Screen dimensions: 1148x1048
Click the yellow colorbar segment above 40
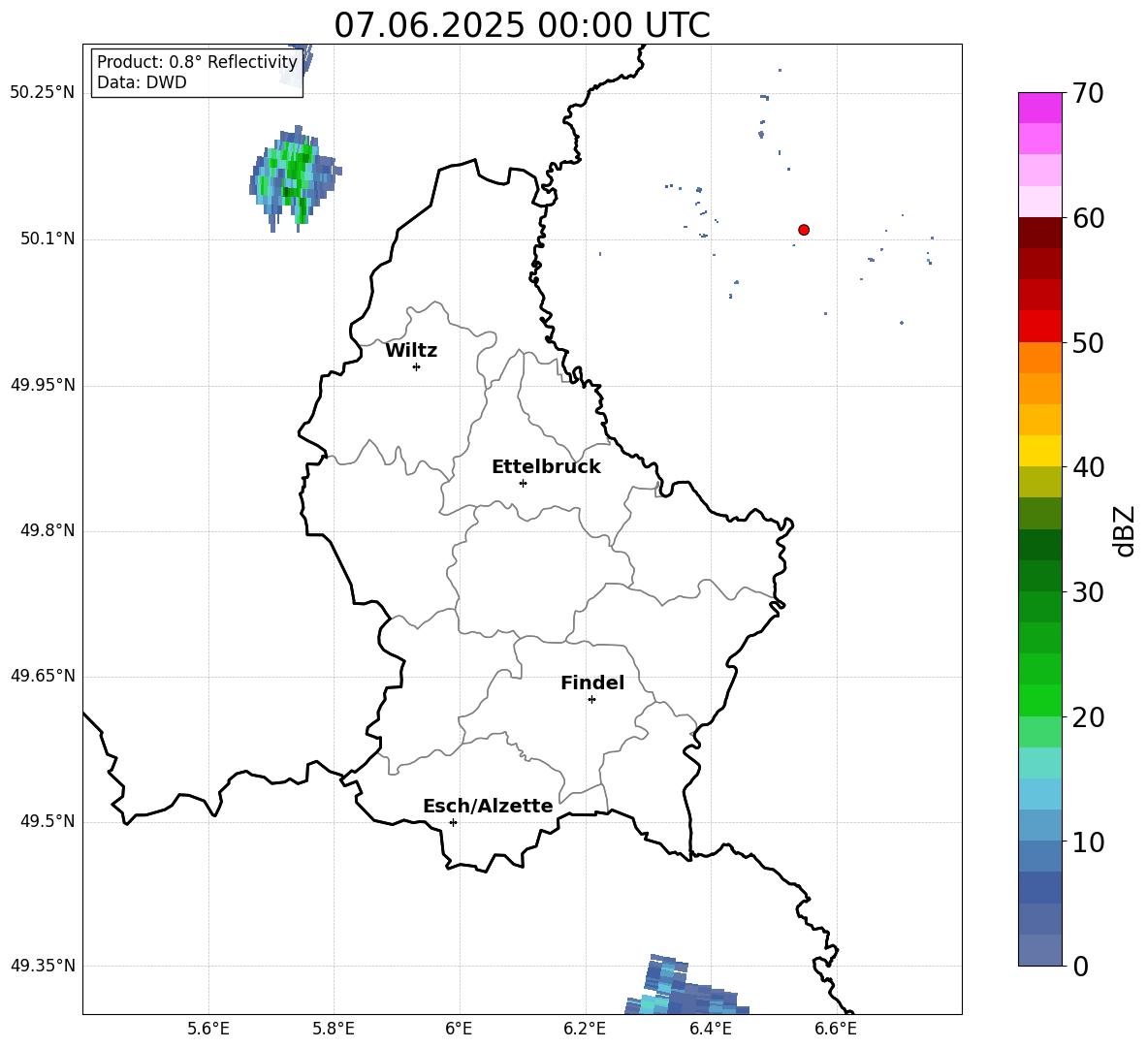click(1040, 451)
